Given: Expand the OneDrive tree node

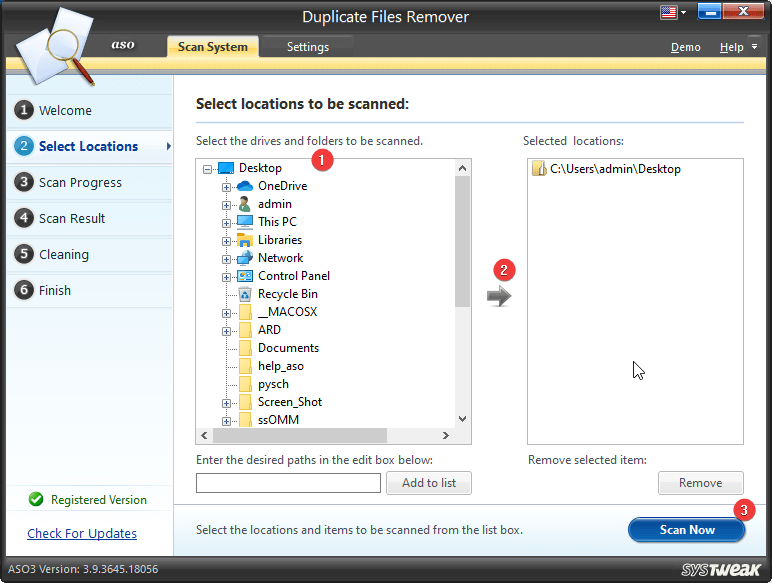Looking at the screenshot, I should pos(226,187).
